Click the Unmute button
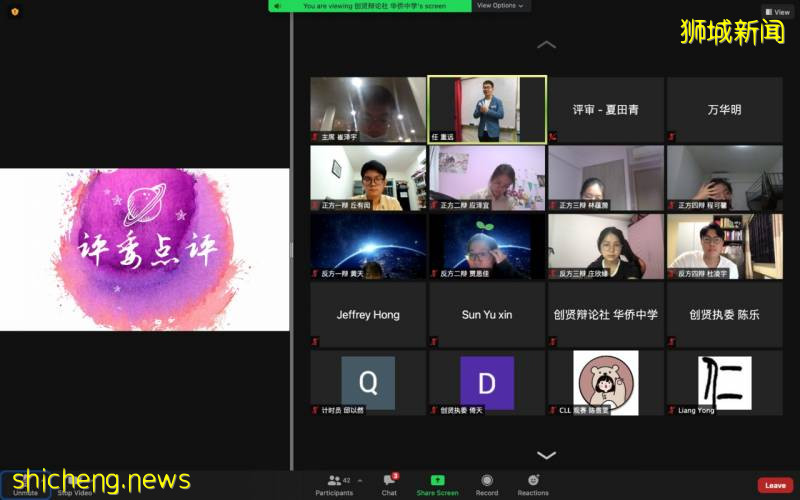800x500 pixels. coord(26,485)
